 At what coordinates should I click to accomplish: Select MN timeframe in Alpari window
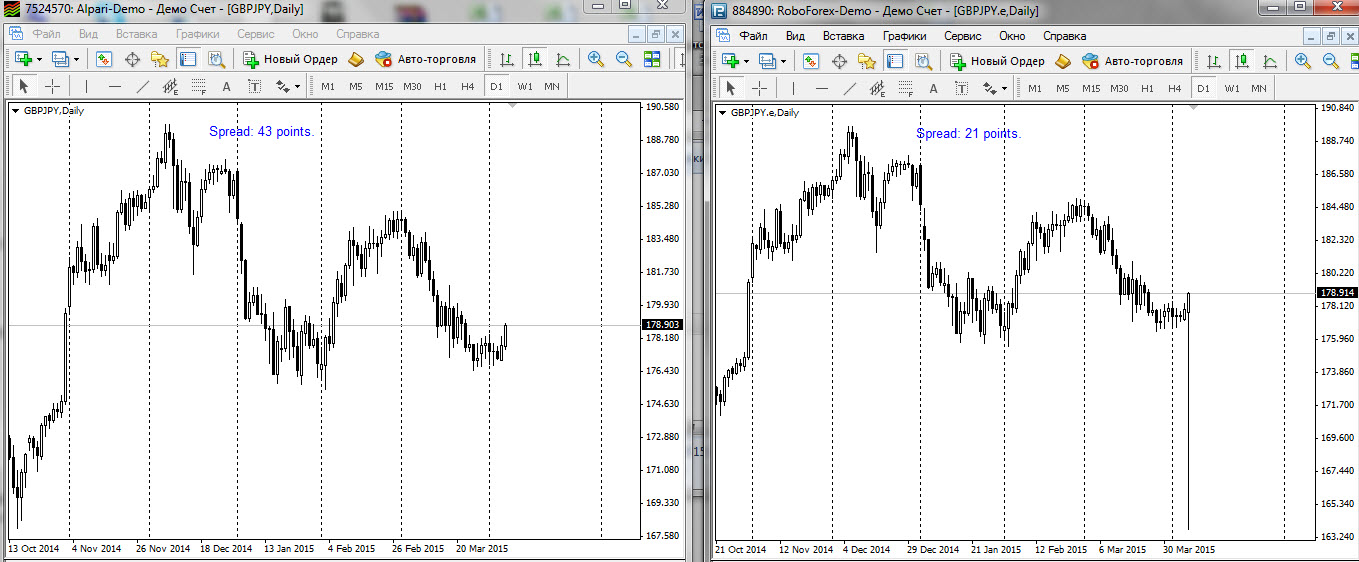pyautogui.click(x=552, y=86)
